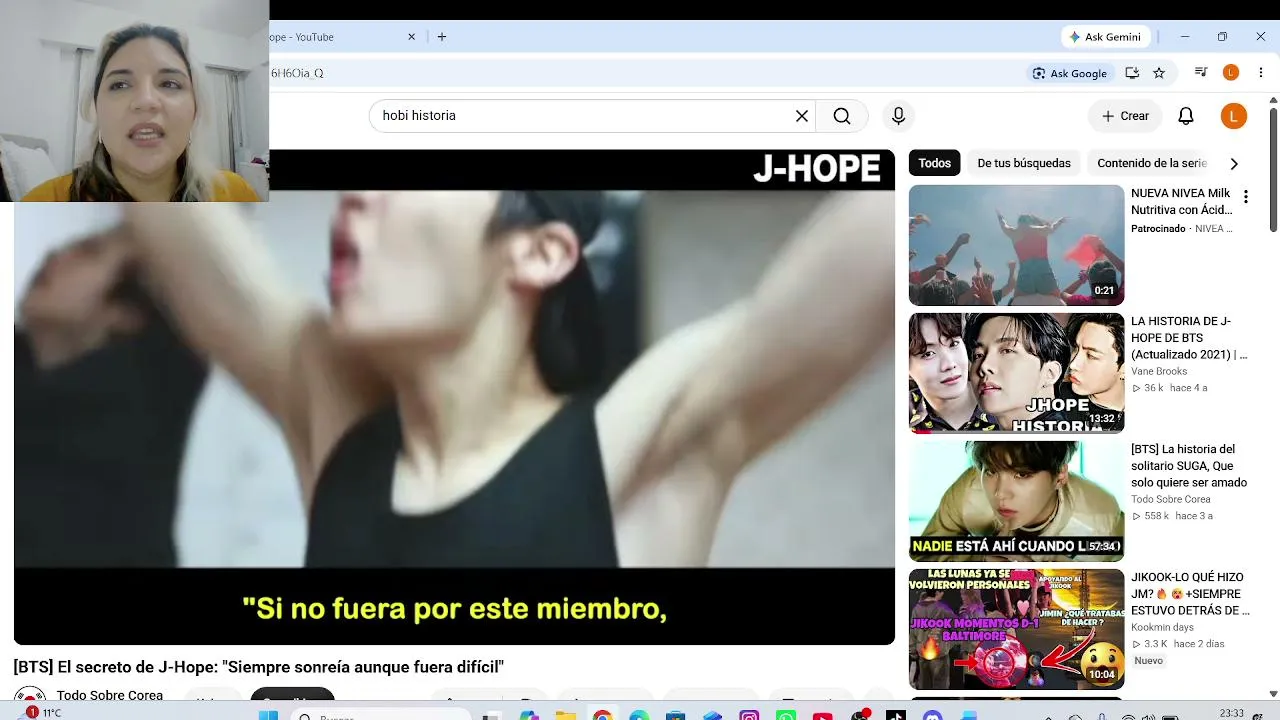Open the Chrome profile avatar in toolbar
Screen dimensions: 1280x720
pyautogui.click(x=1231, y=73)
